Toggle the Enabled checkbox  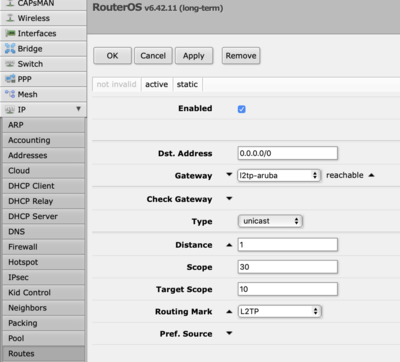click(x=242, y=109)
